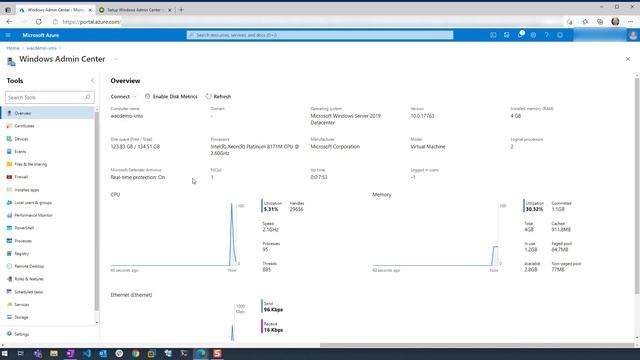The image size is (640, 360).
Task: Refresh the Overview data
Action: (218, 97)
